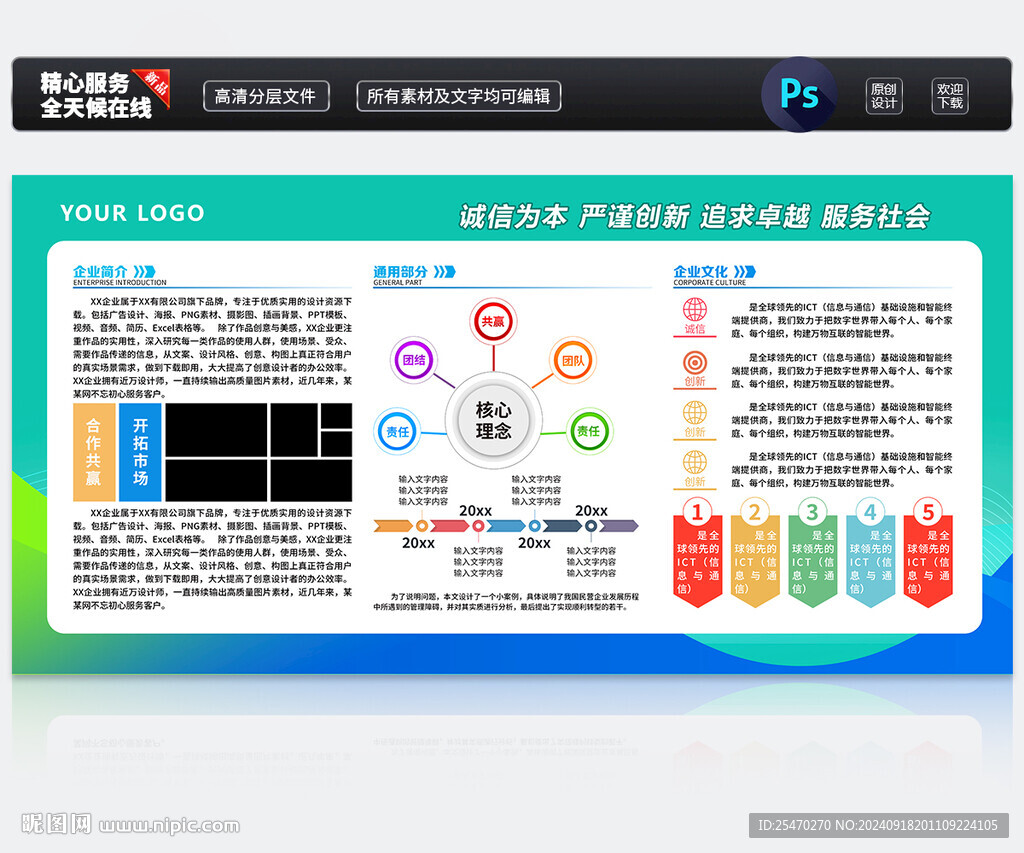Image resolution: width=1024 pixels, height=853 pixels.
Task: Click the blue 开拓市场 banner
Action: [x=140, y=452]
